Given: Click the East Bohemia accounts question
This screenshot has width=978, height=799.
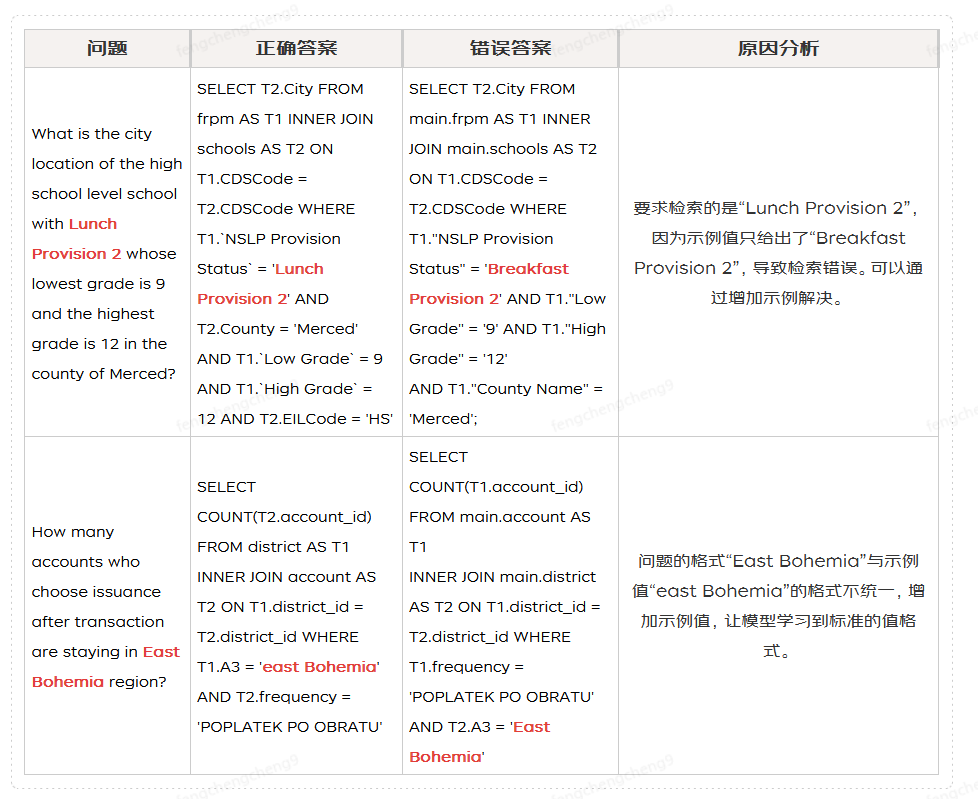Looking at the screenshot, I should point(106,606).
